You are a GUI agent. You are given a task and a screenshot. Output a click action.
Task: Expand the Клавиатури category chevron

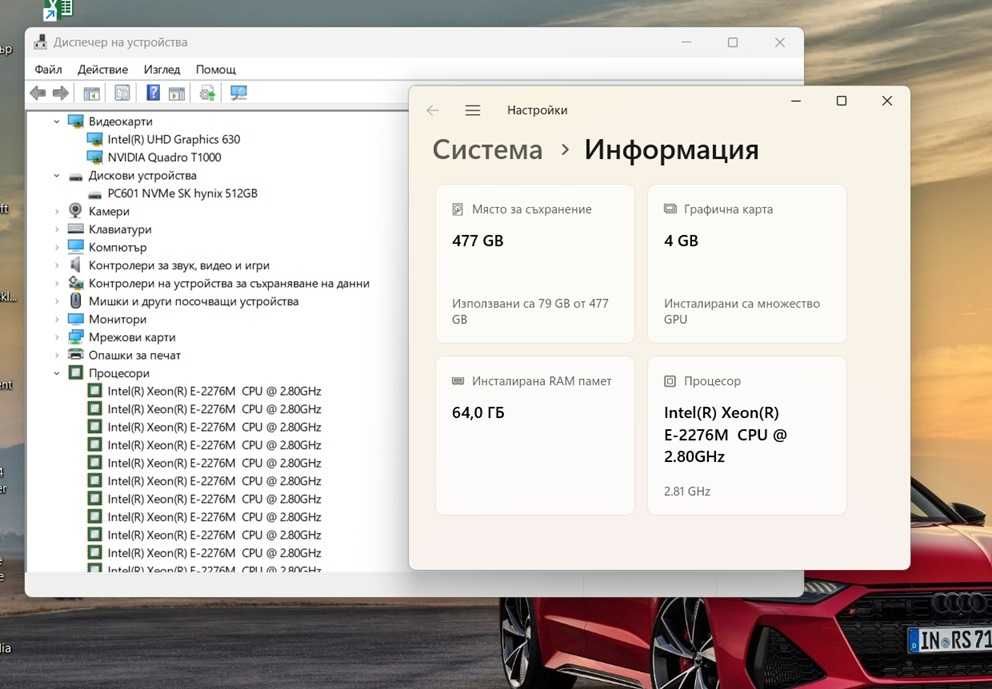57,229
